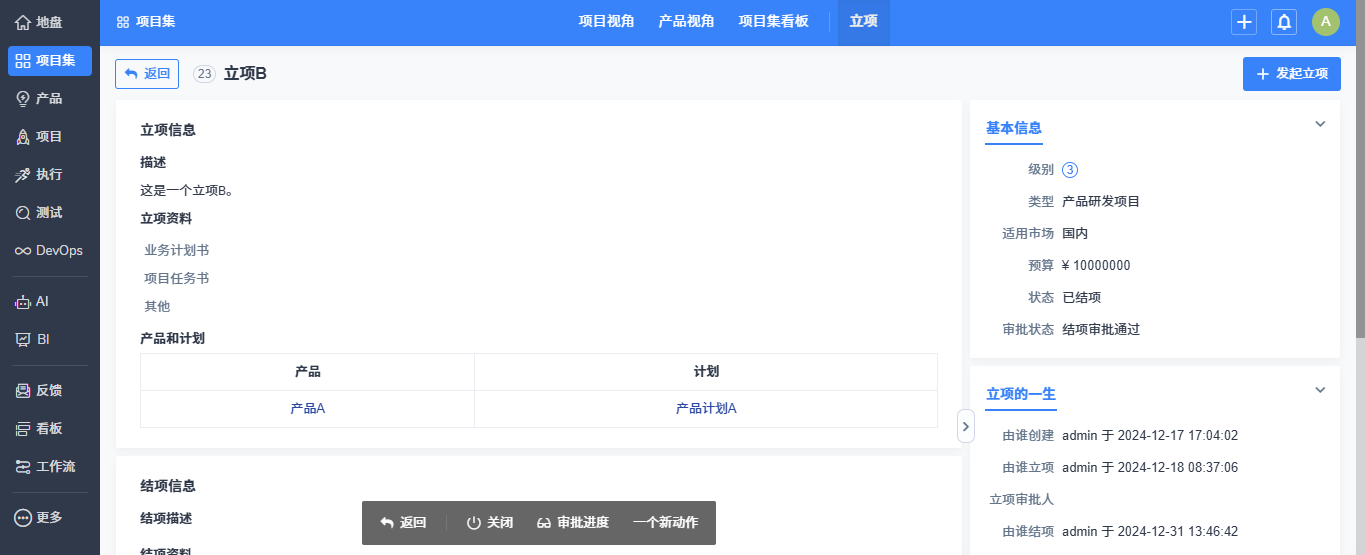Open the BI chart icon in sidebar

click(x=22, y=339)
